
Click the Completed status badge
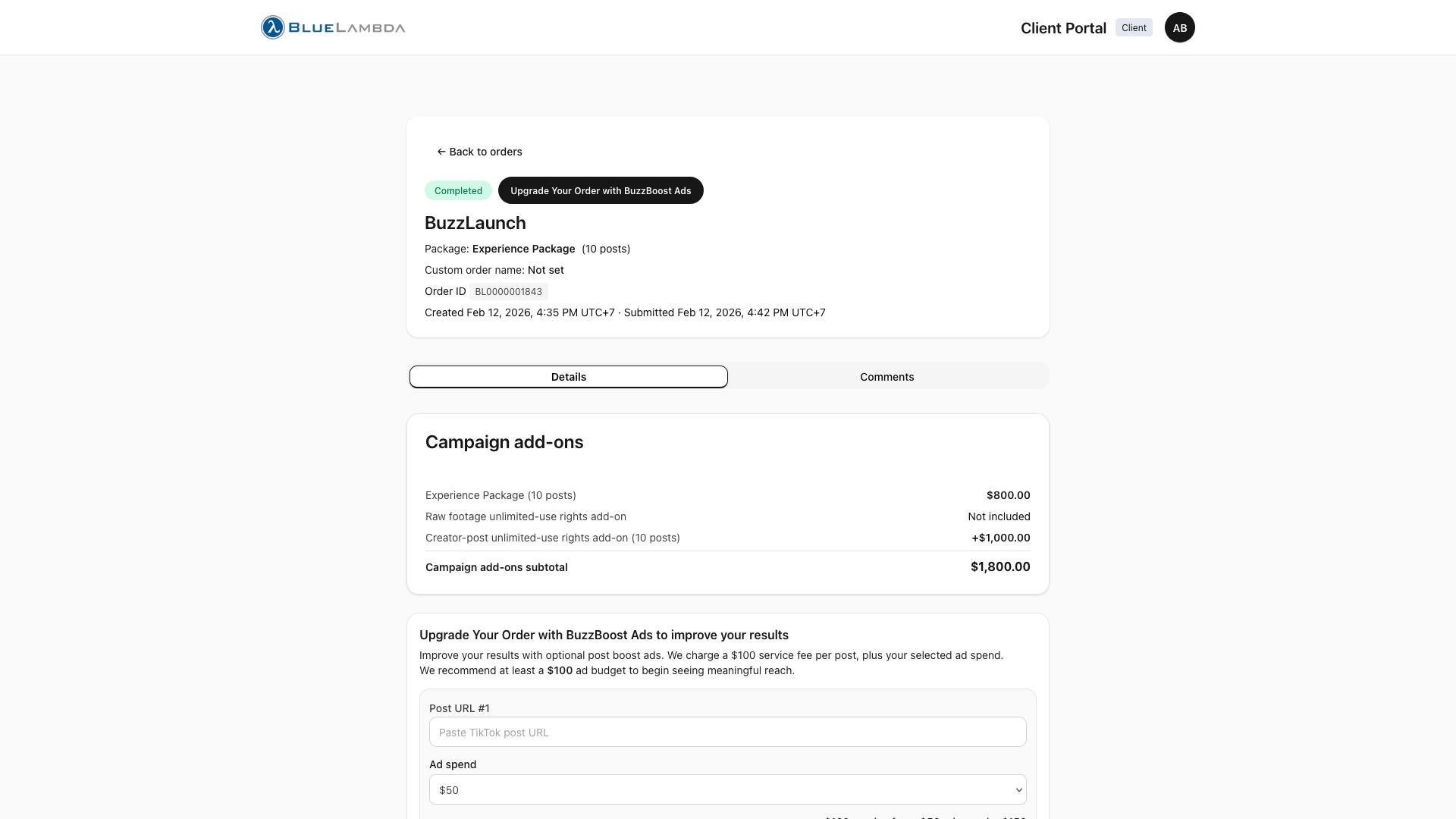point(457,190)
